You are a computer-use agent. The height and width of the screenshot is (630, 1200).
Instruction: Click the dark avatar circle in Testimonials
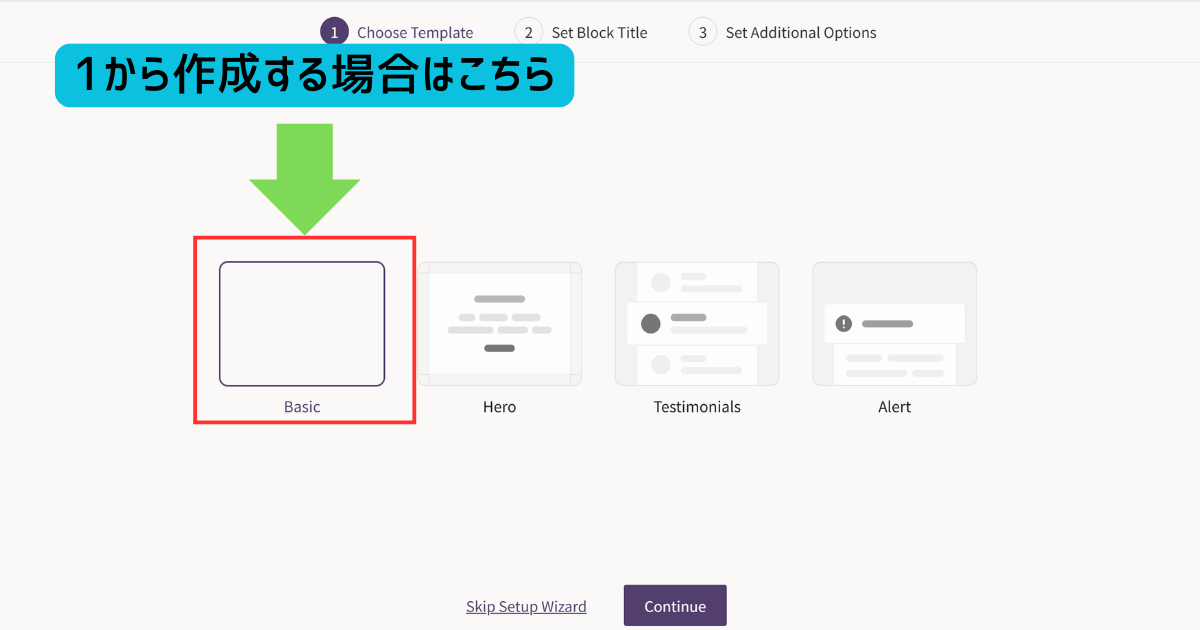(x=651, y=324)
